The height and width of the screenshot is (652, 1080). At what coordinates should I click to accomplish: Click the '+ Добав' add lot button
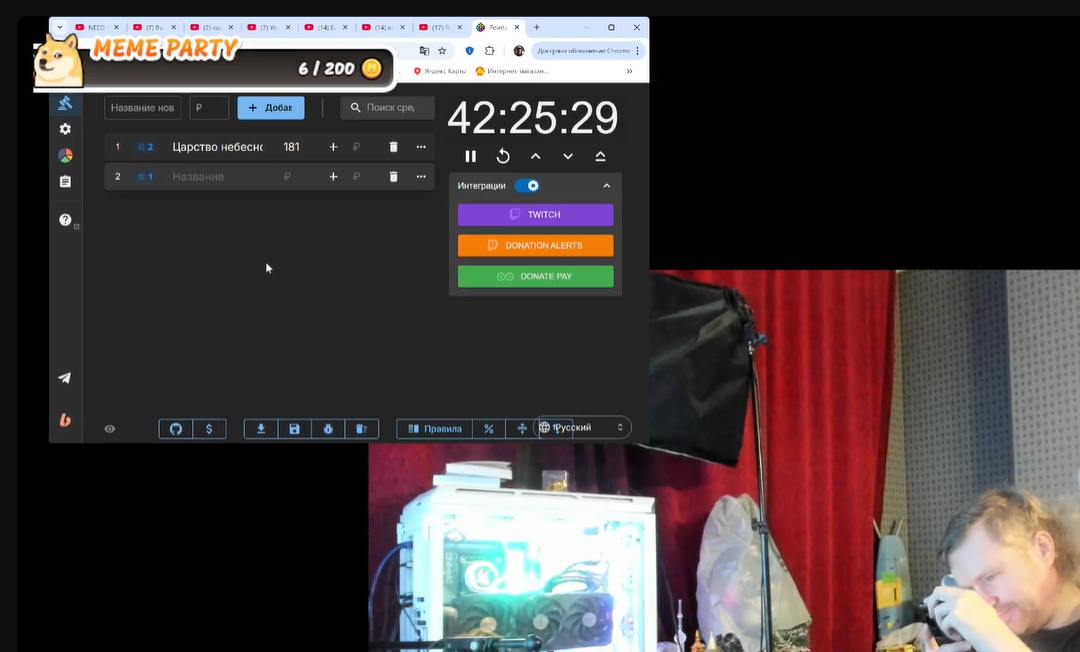271,108
